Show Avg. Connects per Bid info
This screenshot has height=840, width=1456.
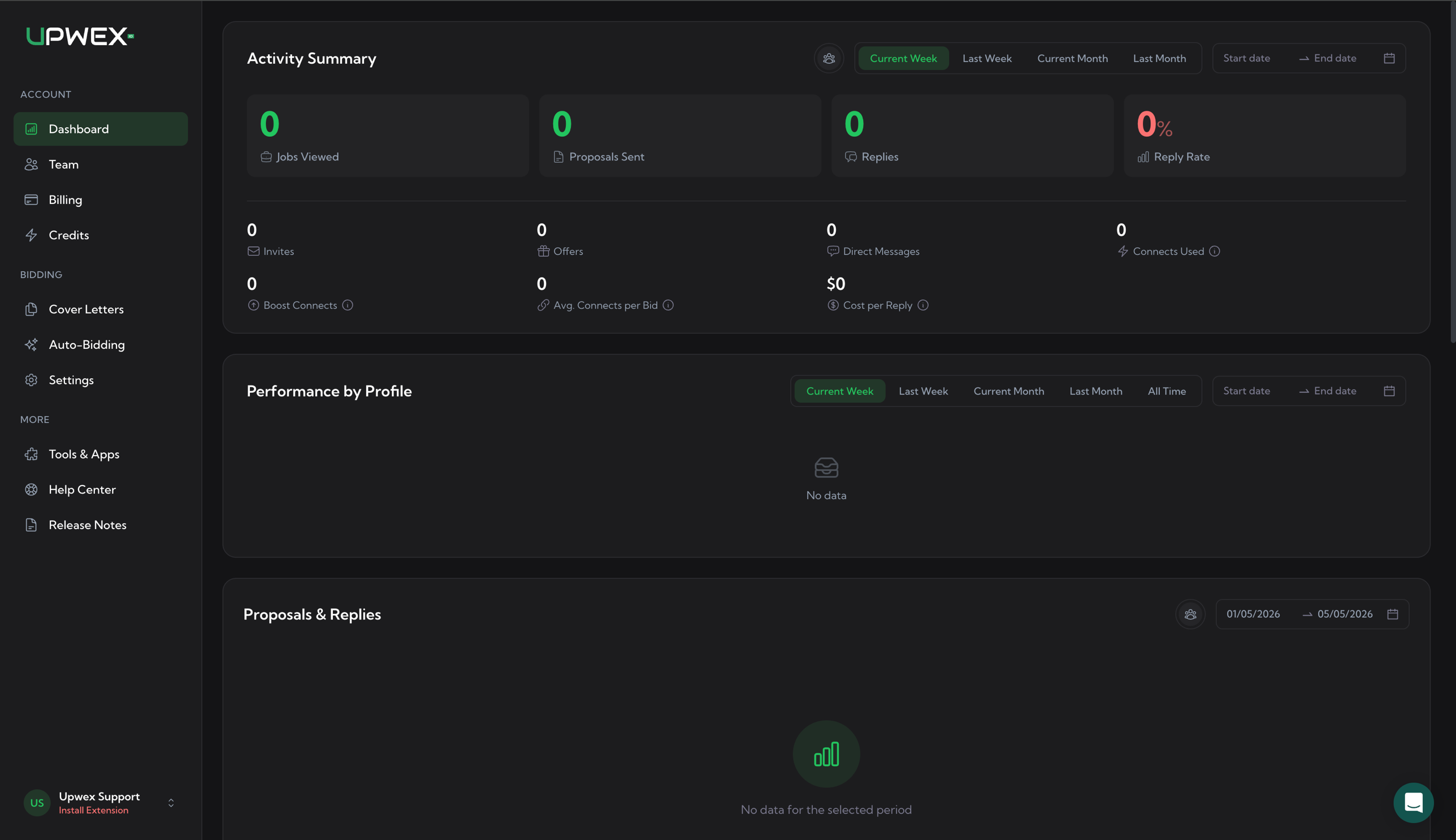tap(668, 305)
